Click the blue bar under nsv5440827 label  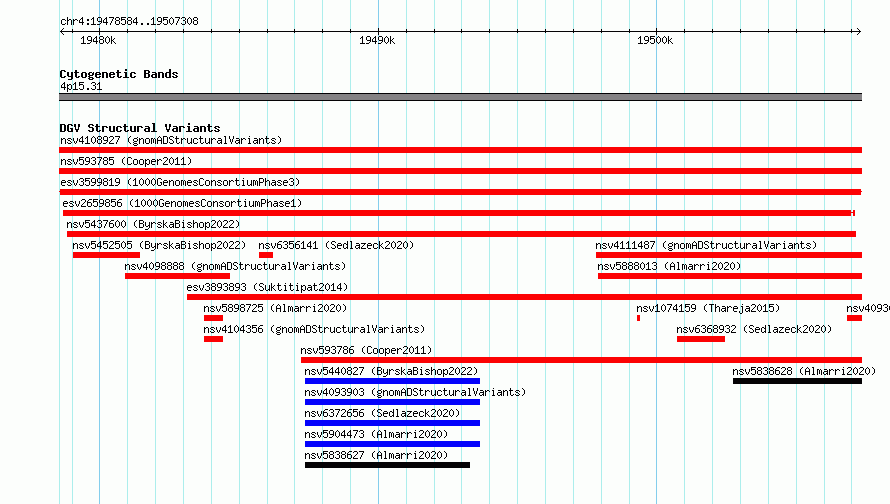(392, 381)
